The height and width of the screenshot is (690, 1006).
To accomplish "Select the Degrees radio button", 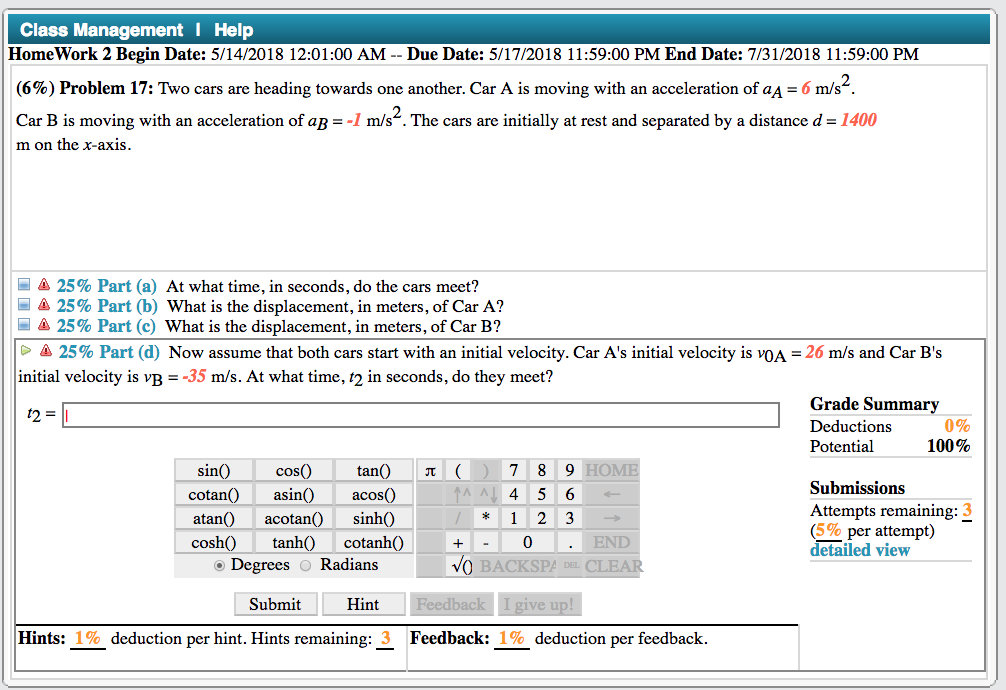I will pos(220,564).
